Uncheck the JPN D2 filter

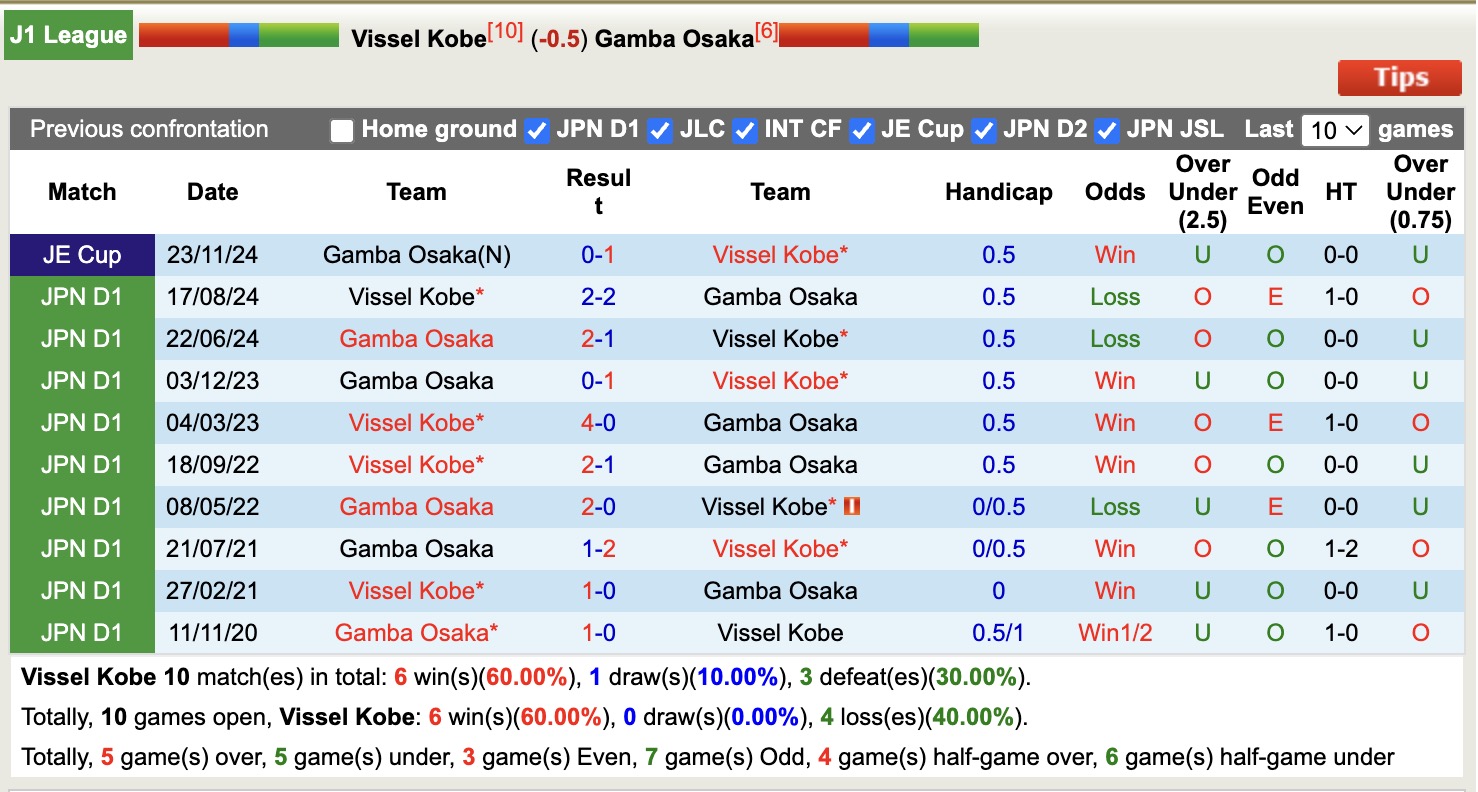tap(983, 129)
